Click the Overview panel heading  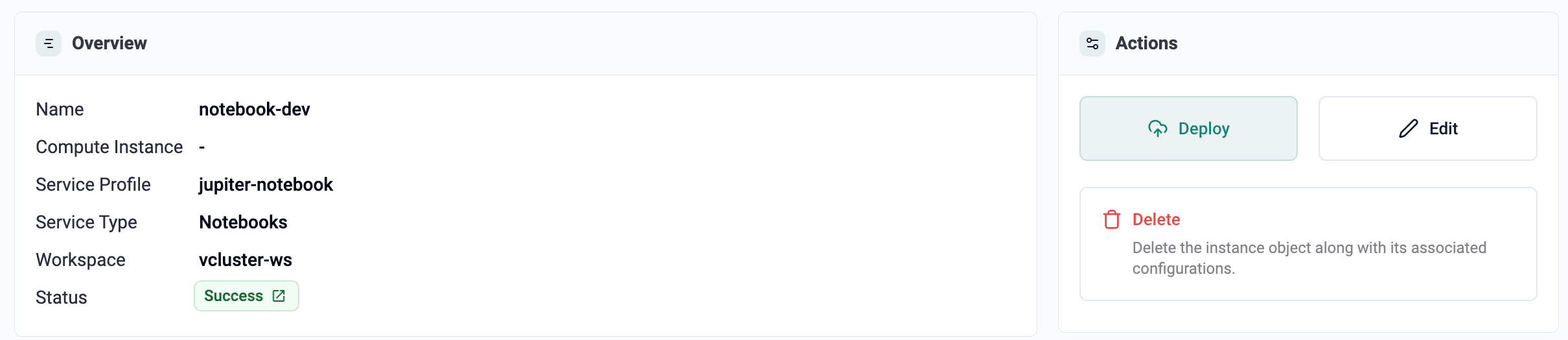(110, 43)
